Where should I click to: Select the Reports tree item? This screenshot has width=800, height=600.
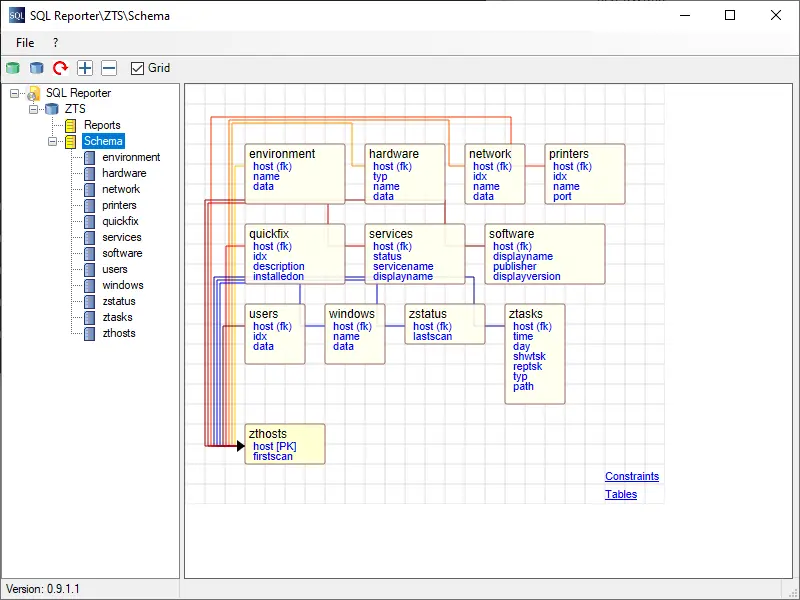[x=102, y=125]
